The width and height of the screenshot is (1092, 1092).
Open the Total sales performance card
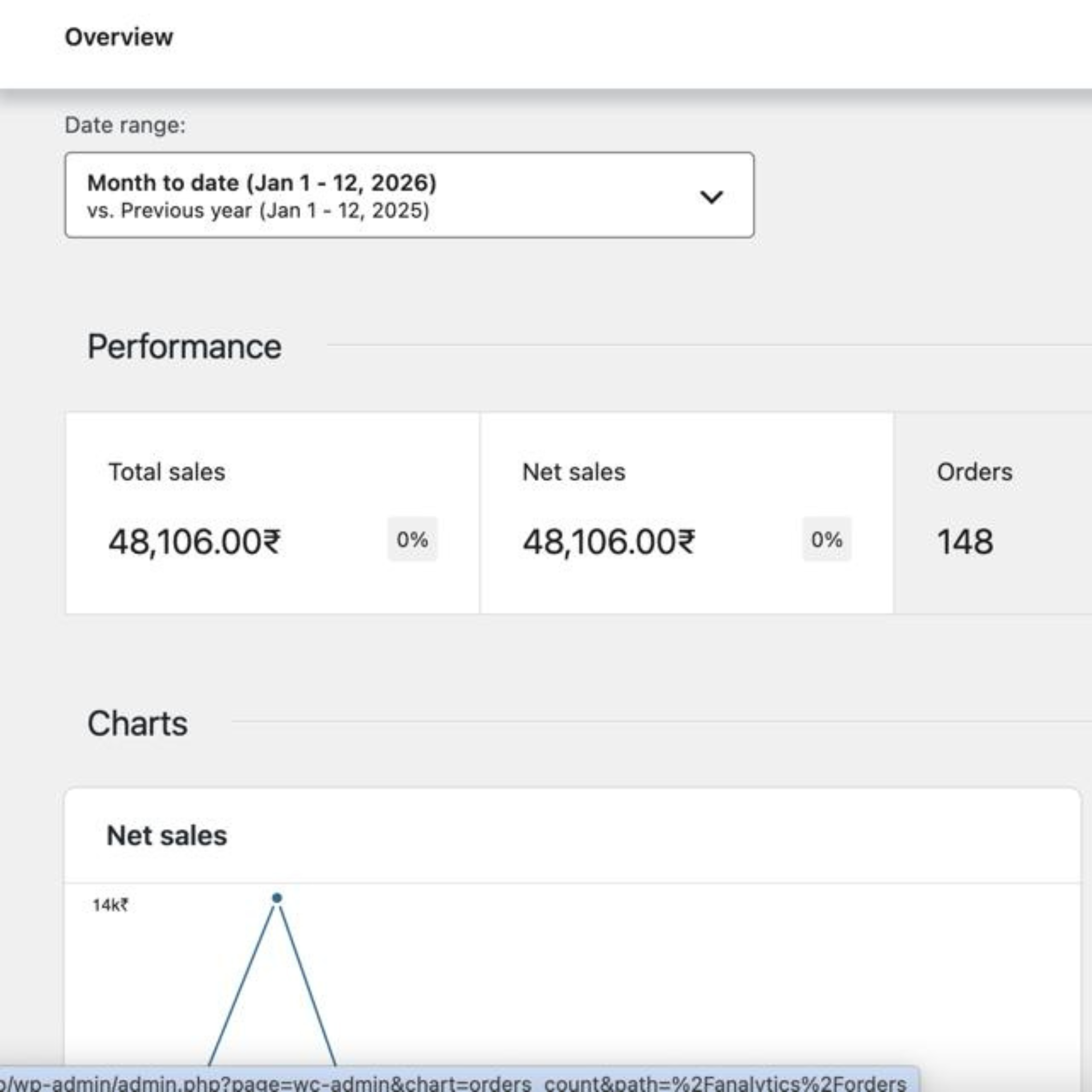tap(273, 513)
